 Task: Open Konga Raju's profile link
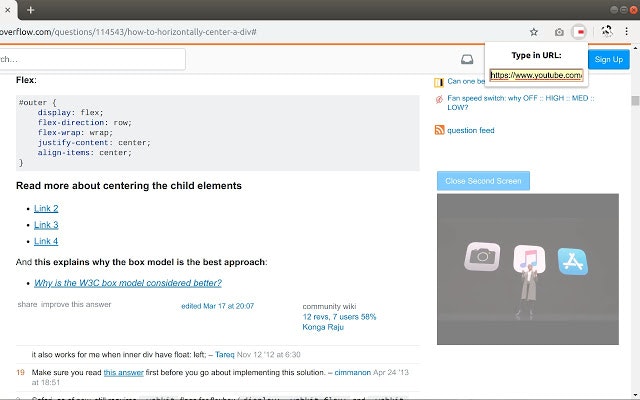(x=323, y=327)
